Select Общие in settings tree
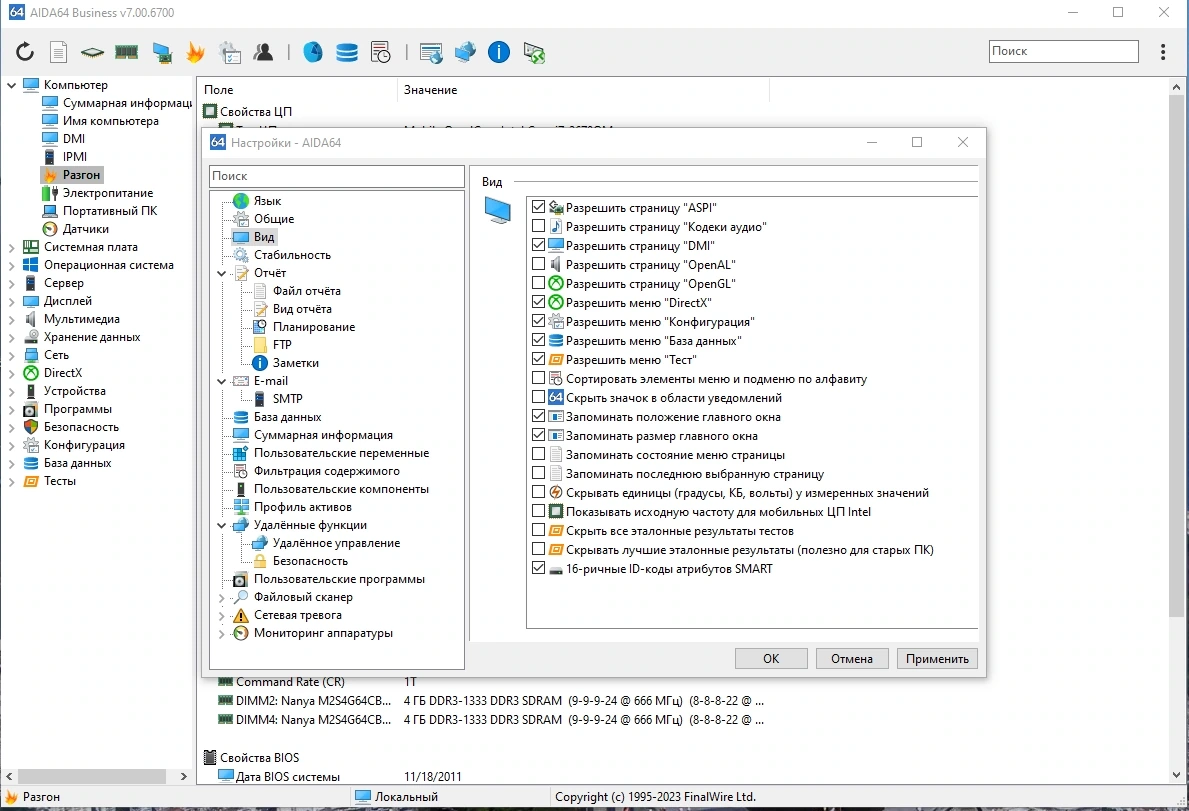Image resolution: width=1189 pixels, height=811 pixels. click(274, 219)
